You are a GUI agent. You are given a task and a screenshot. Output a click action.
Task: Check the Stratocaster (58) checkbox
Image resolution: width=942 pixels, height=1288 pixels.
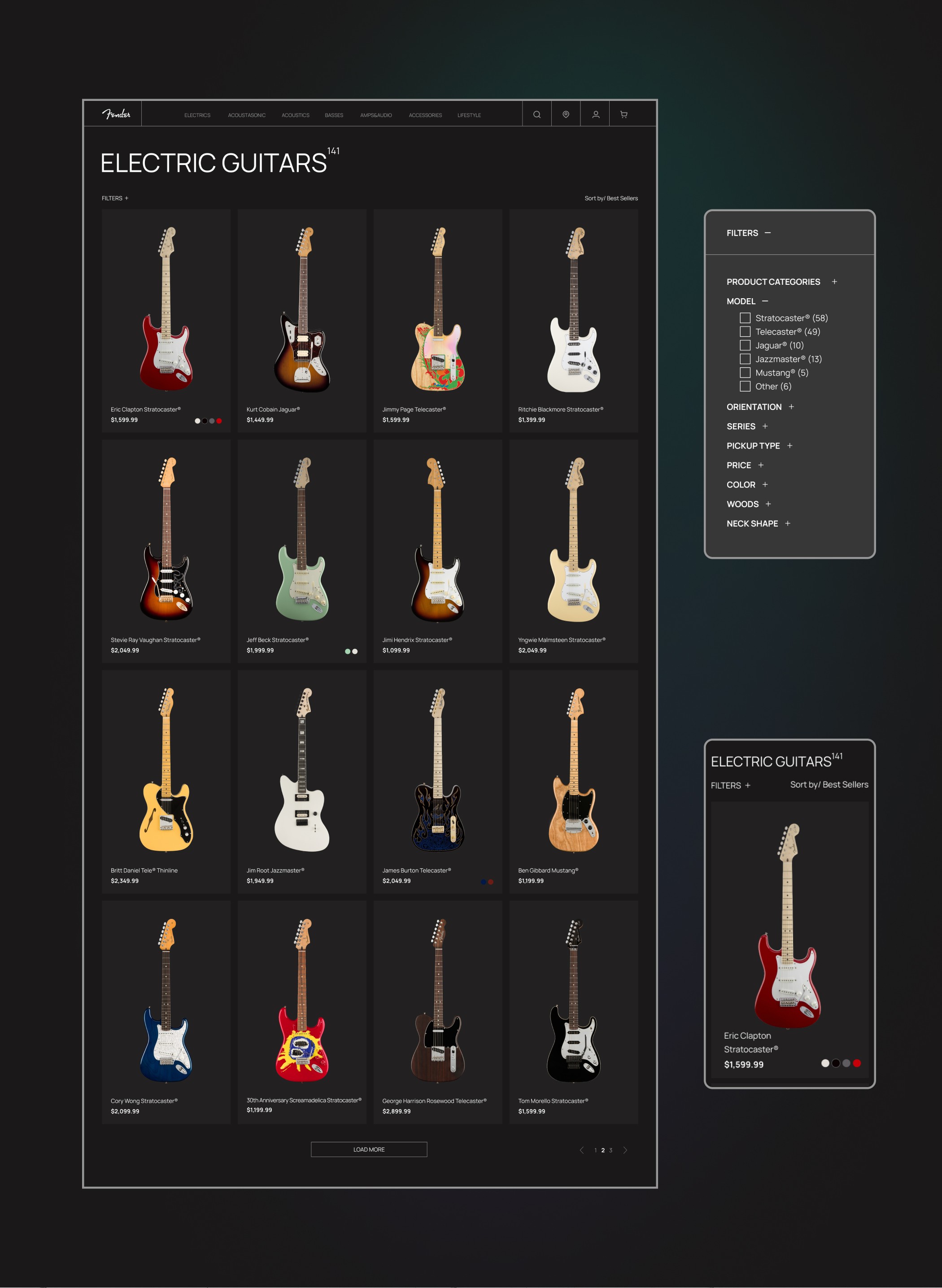pyautogui.click(x=745, y=318)
